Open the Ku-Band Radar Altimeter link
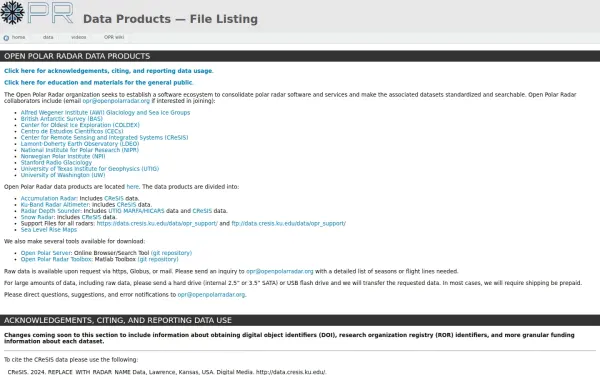Viewport: 600px width, 375px height. pos(55,205)
